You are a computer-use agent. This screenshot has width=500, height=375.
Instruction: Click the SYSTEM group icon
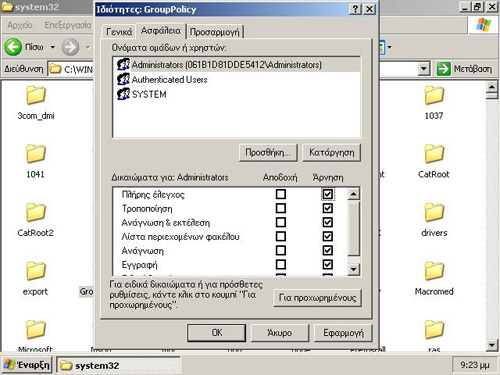(123, 94)
